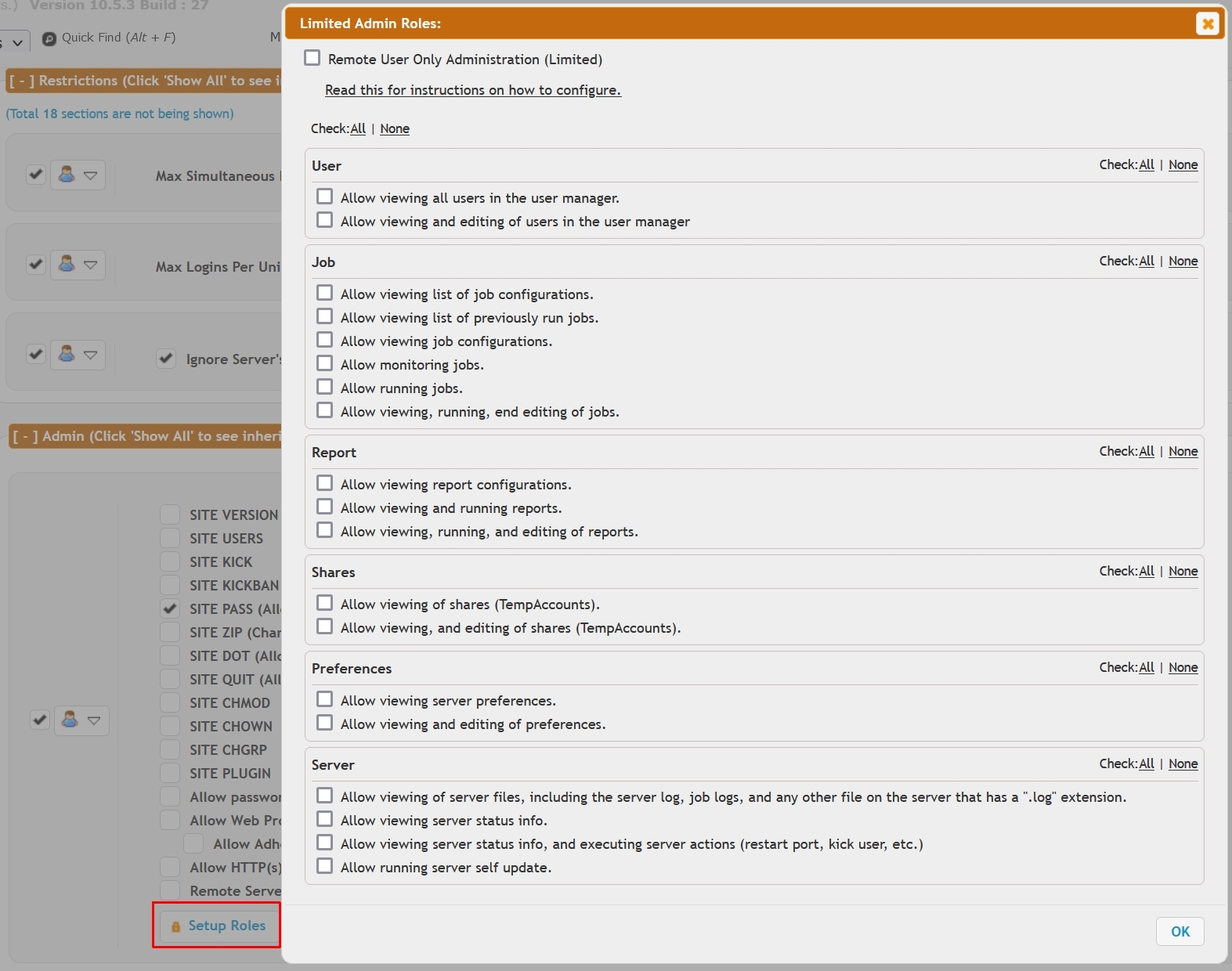Screen dimensions: 1232x971
Task: Click the top-level Check All link
Action: point(358,128)
